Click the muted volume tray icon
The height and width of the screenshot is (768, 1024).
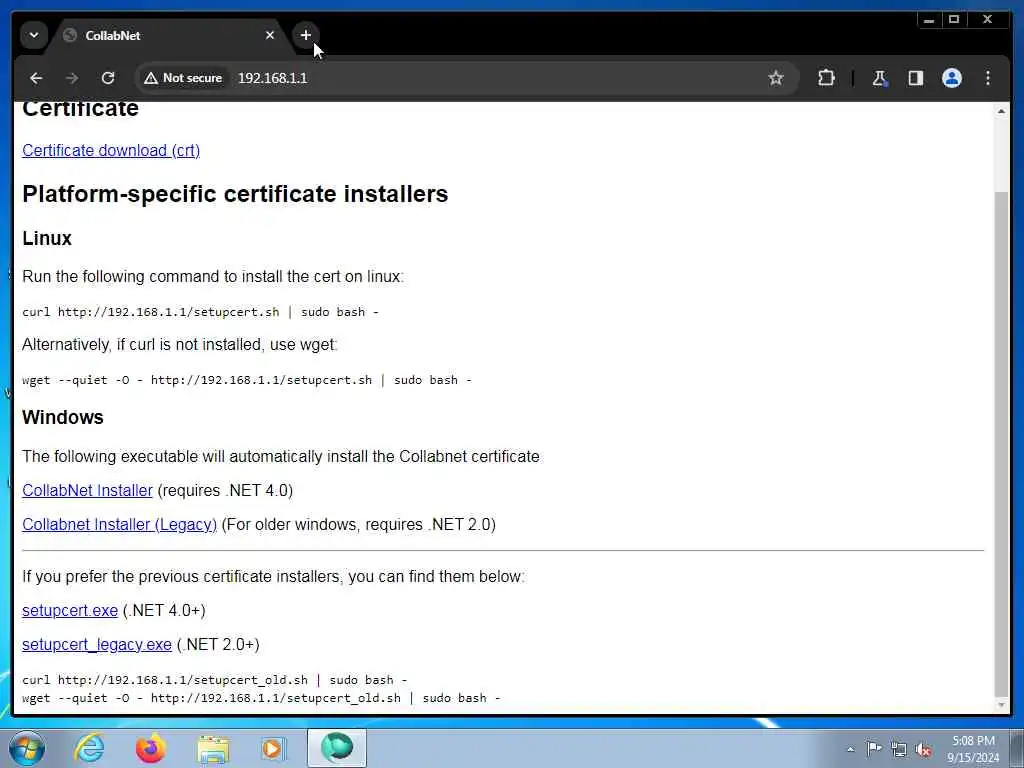pos(923,749)
